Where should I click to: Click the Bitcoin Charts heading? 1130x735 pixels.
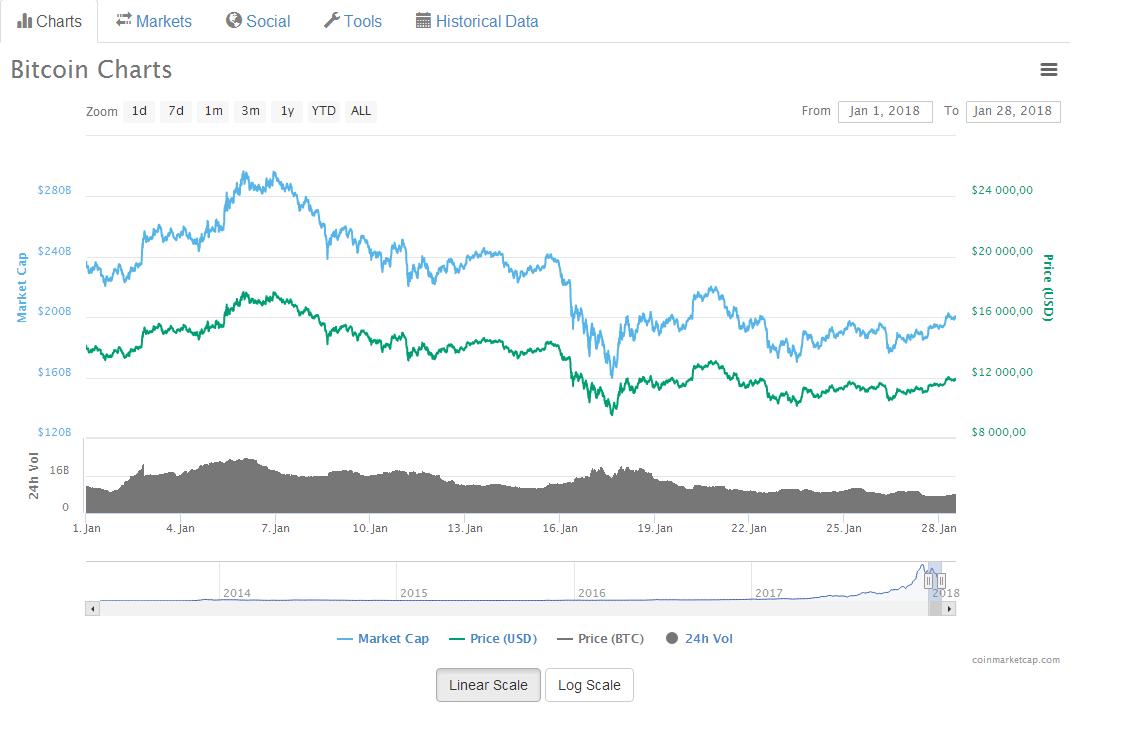pos(92,70)
